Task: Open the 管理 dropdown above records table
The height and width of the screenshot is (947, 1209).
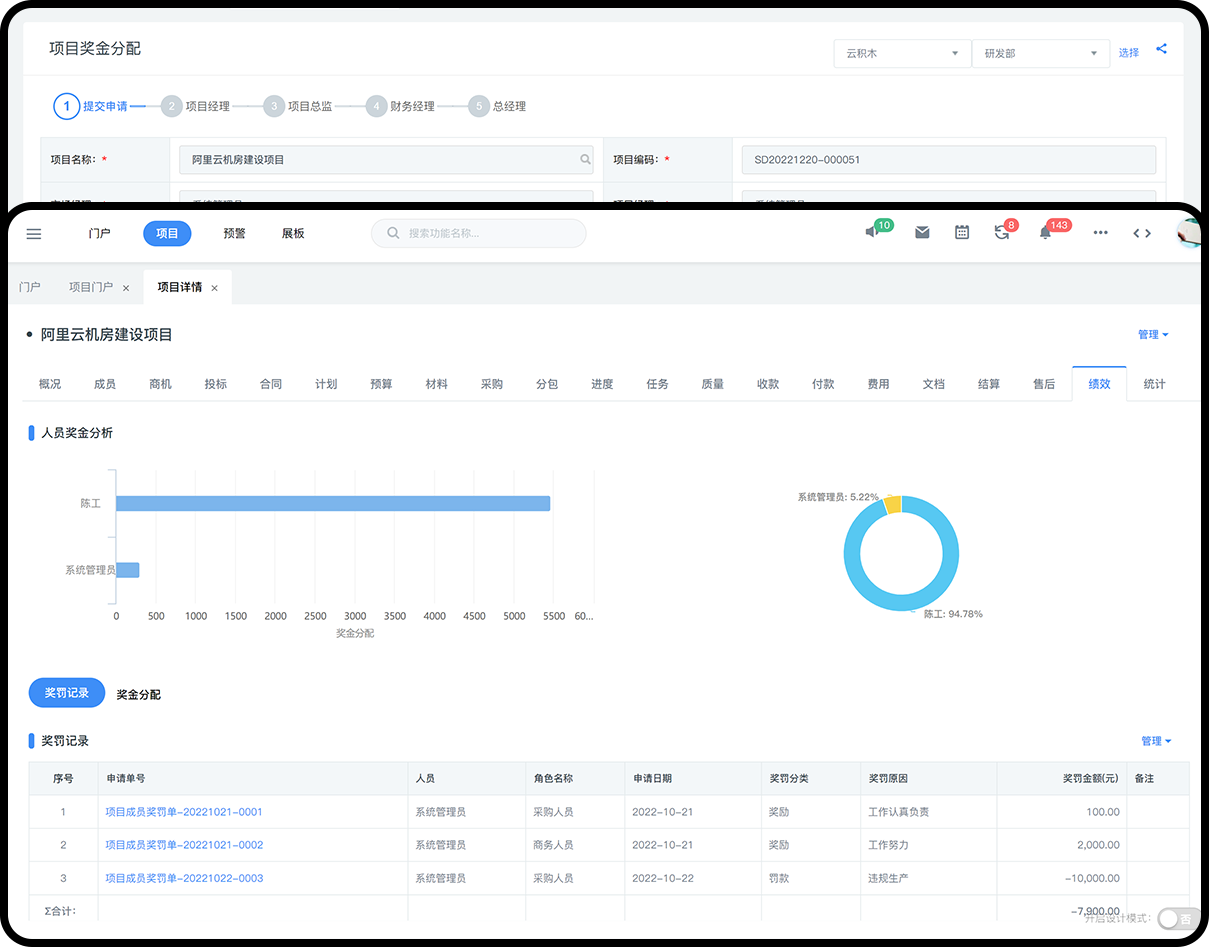Action: tap(1155, 741)
